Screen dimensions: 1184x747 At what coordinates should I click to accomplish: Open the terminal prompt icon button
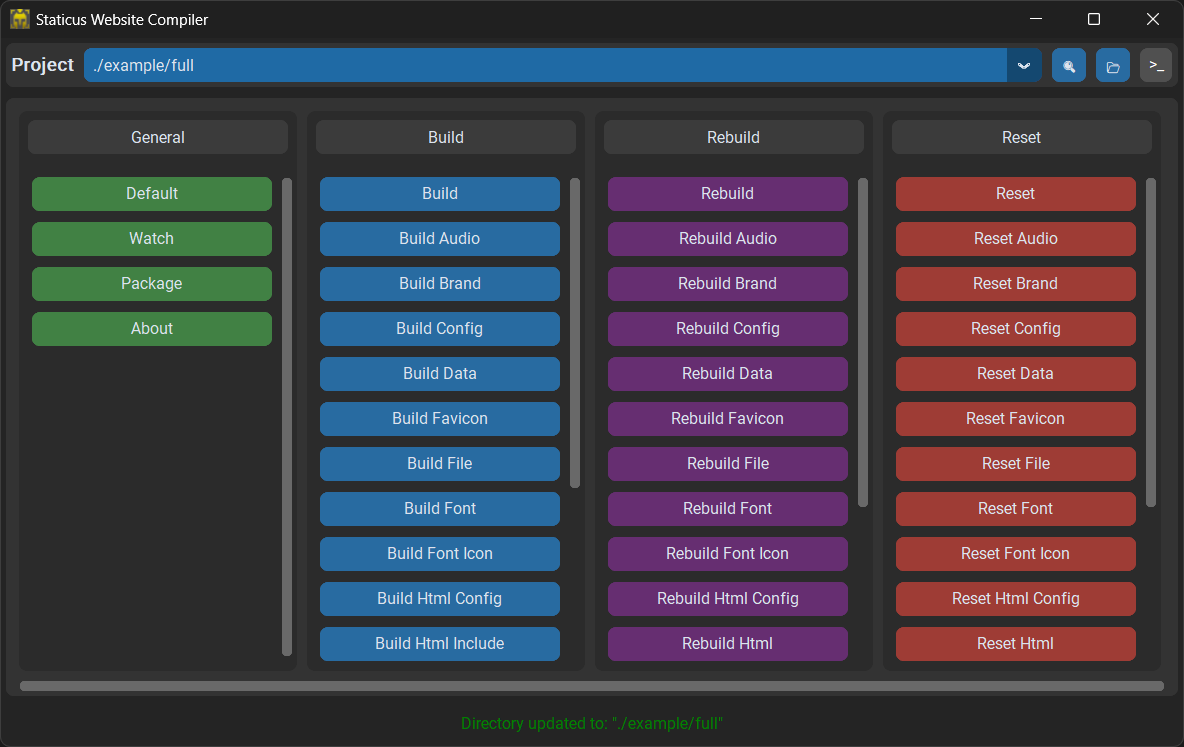[x=1156, y=66]
